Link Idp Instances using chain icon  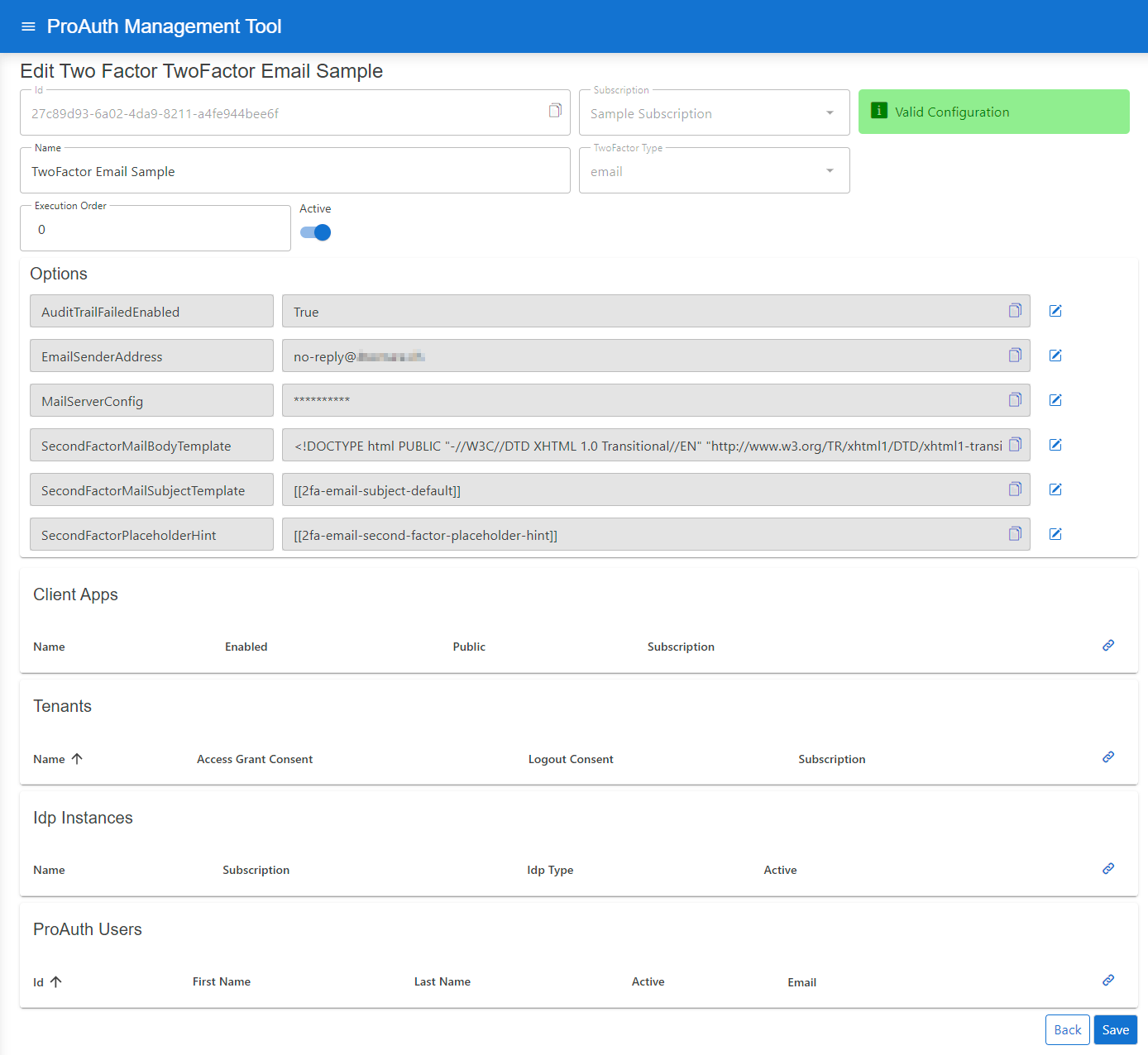click(x=1108, y=868)
